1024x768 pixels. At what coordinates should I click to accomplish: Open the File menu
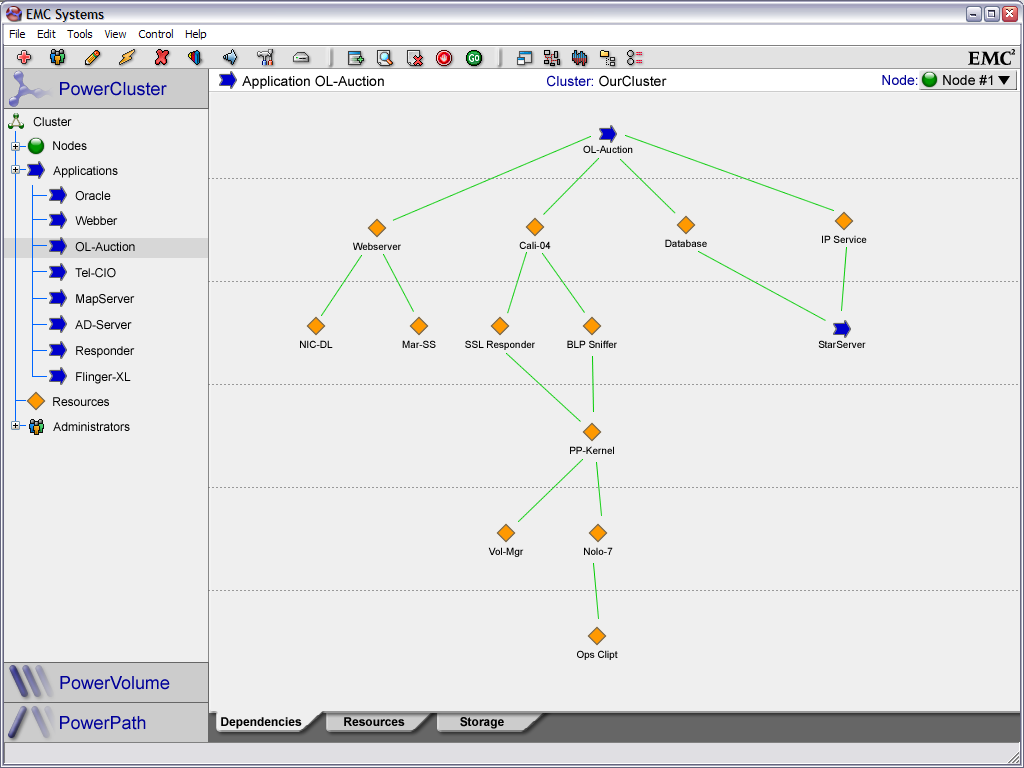point(17,34)
